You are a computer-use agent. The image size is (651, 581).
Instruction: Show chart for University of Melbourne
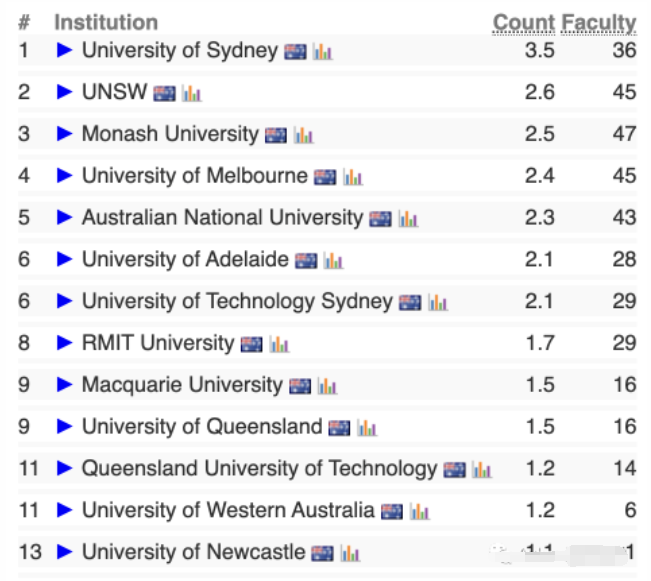click(x=353, y=177)
